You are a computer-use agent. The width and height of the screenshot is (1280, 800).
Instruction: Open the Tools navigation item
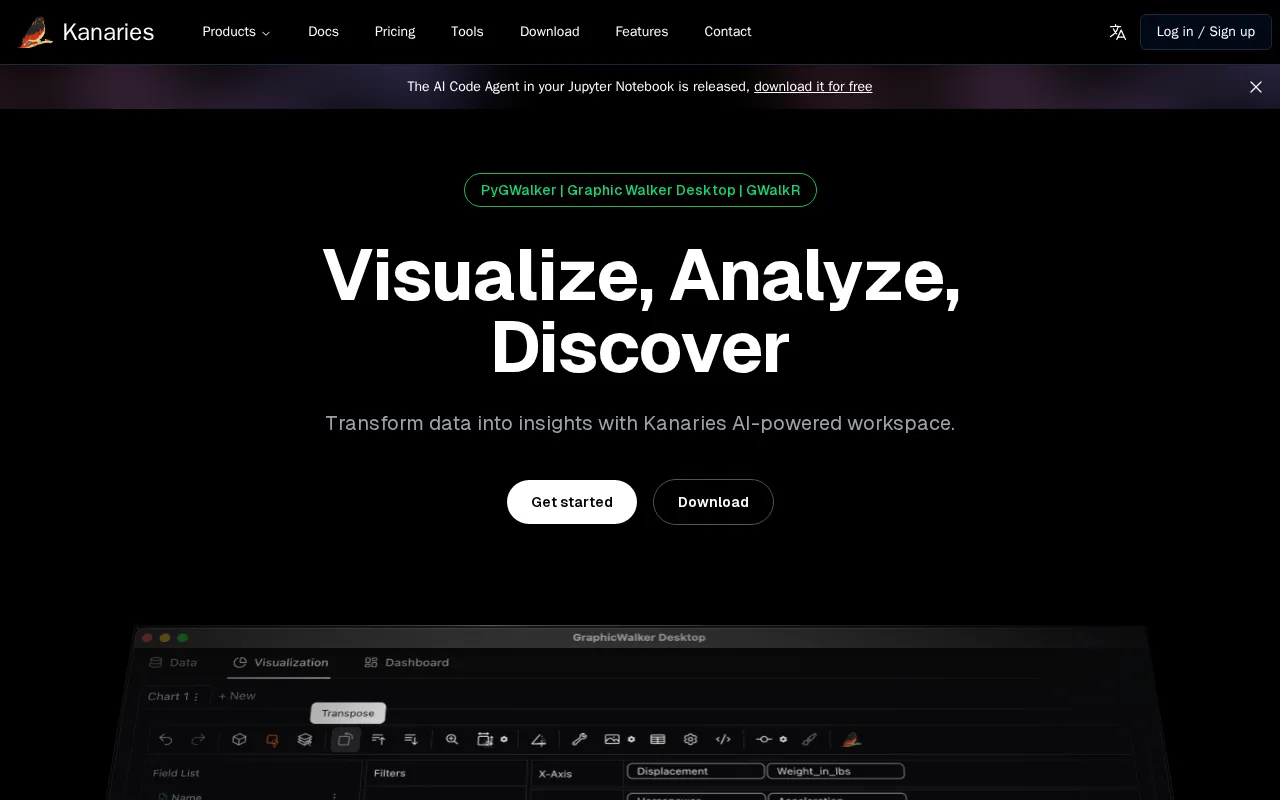[467, 32]
